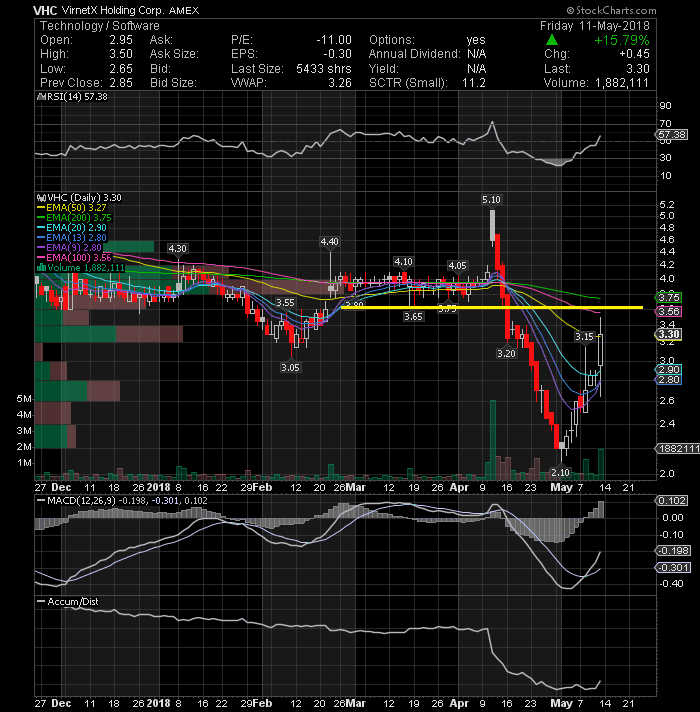Click the 3.15 price annotation in May
This screenshot has height=712, width=700.
click(584, 336)
